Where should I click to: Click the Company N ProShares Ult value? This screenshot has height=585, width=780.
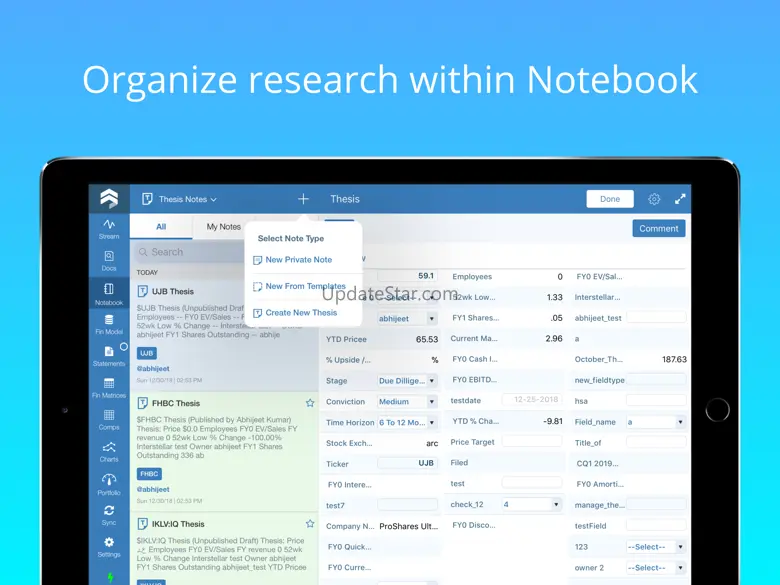click(408, 526)
